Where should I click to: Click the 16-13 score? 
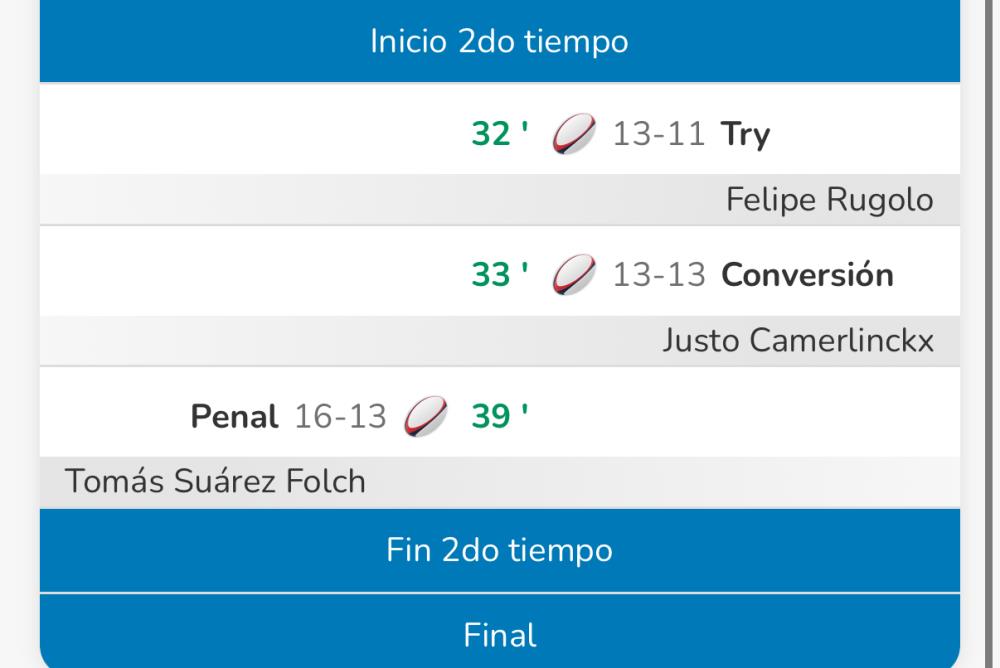click(x=340, y=416)
